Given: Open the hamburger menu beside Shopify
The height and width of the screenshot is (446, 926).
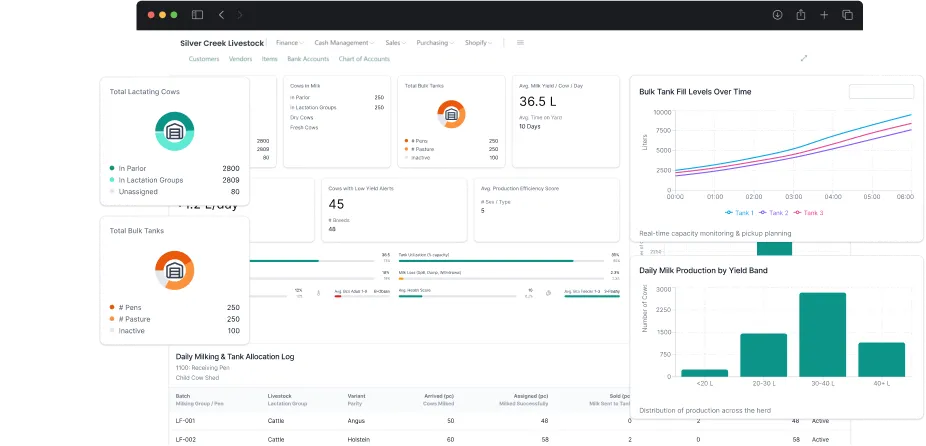Looking at the screenshot, I should point(520,43).
